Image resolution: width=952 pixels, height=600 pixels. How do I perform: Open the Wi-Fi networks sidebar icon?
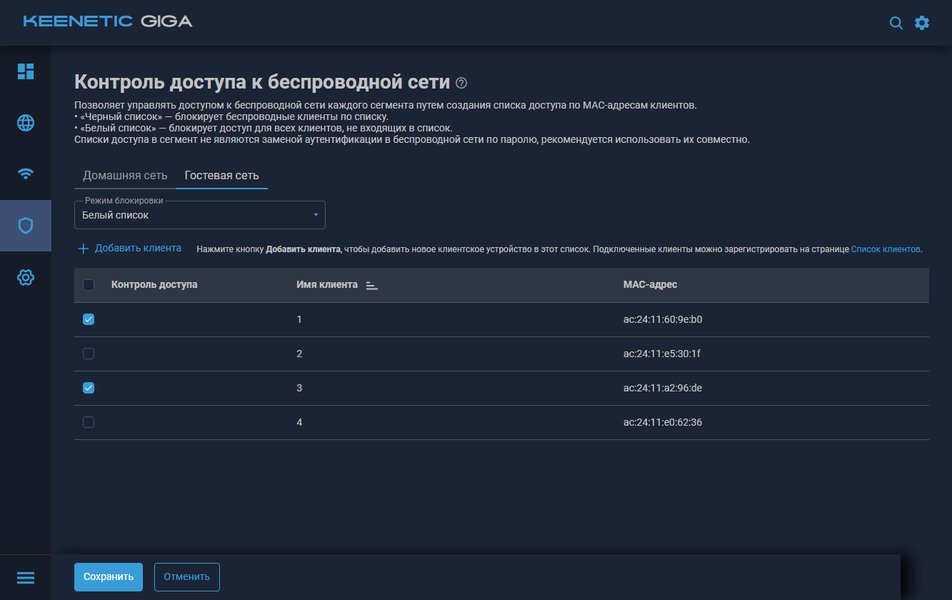(x=26, y=174)
